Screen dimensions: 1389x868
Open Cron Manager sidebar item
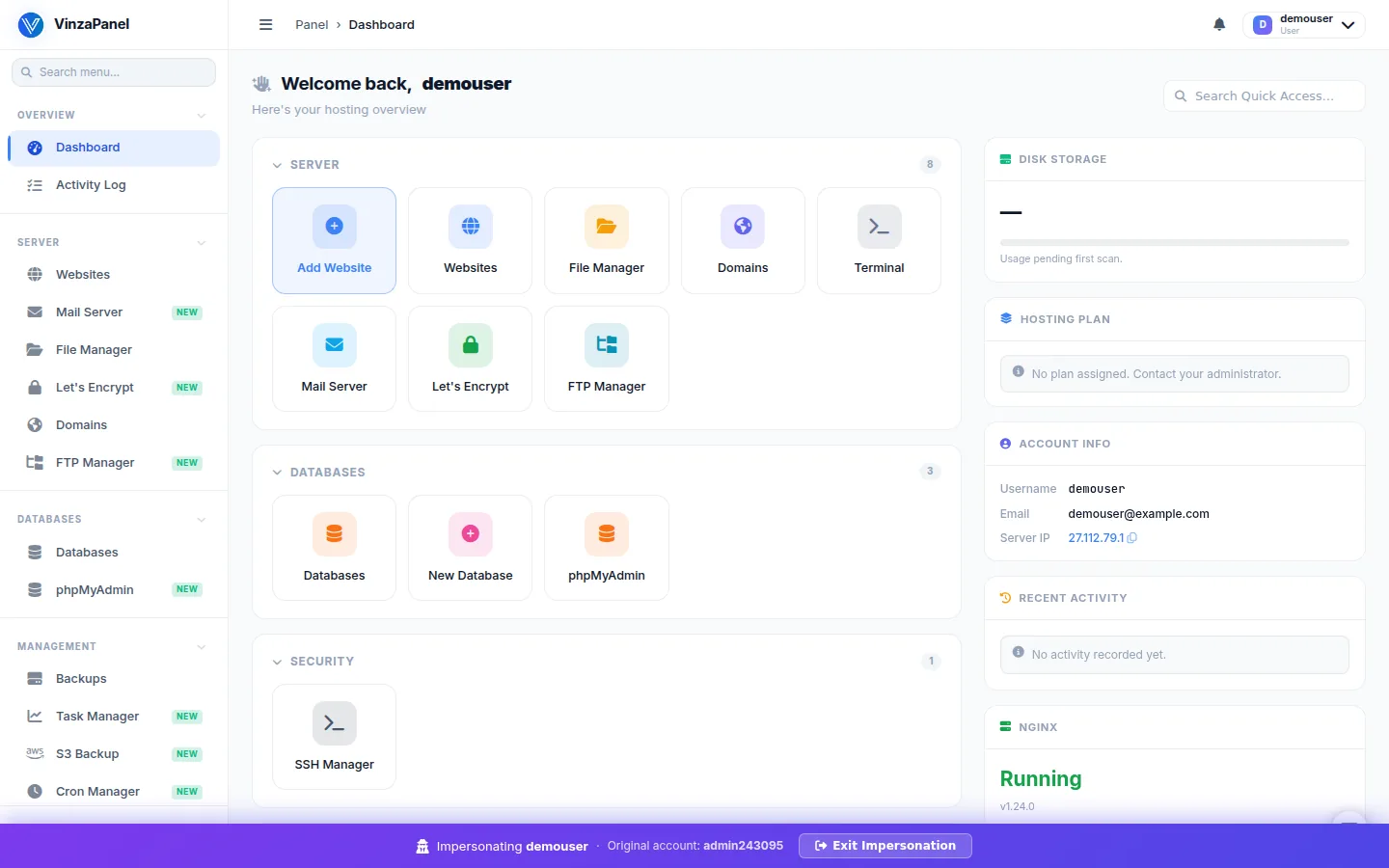tap(114, 792)
